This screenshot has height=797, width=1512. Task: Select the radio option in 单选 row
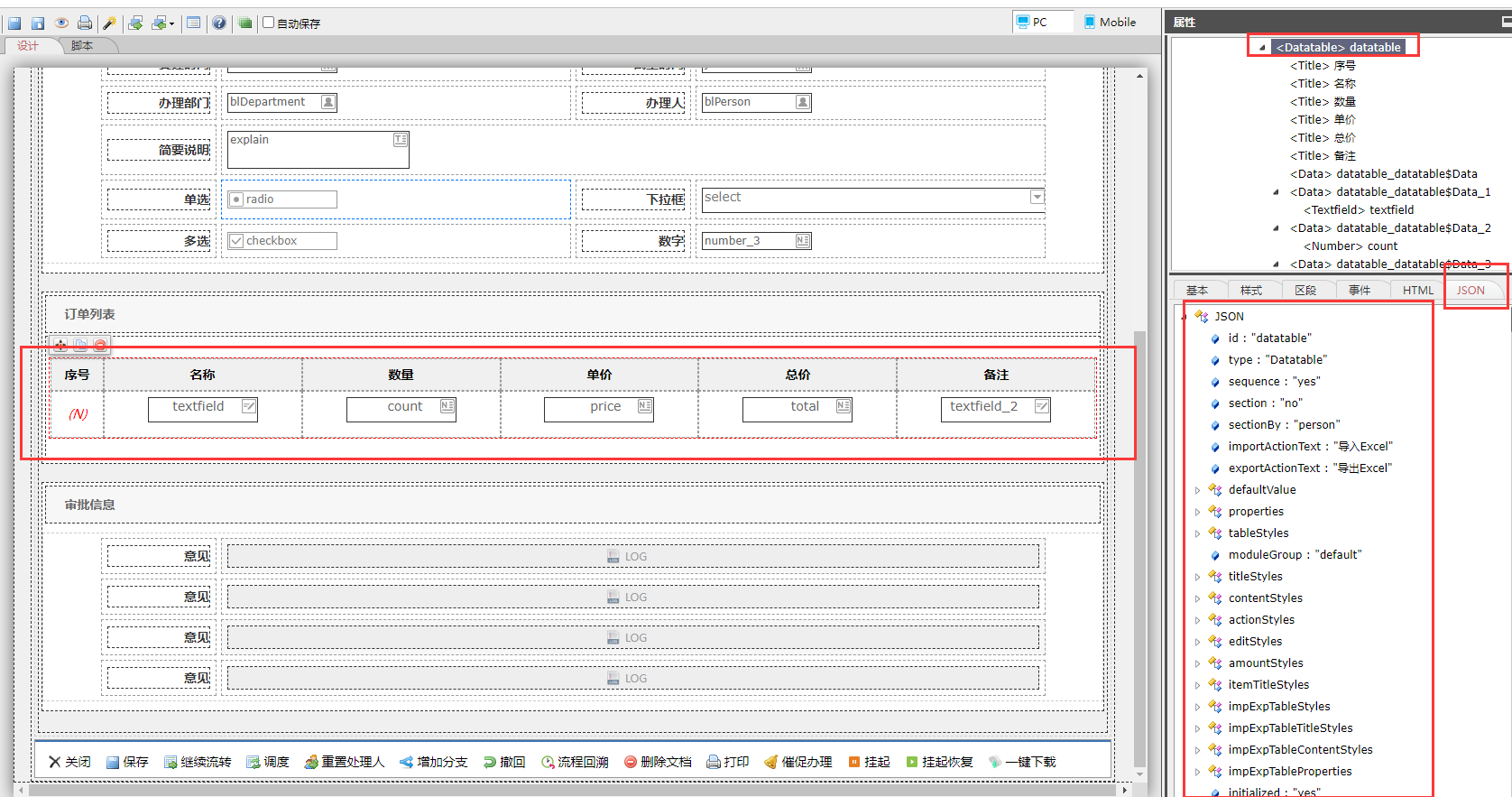pyautogui.click(x=236, y=199)
